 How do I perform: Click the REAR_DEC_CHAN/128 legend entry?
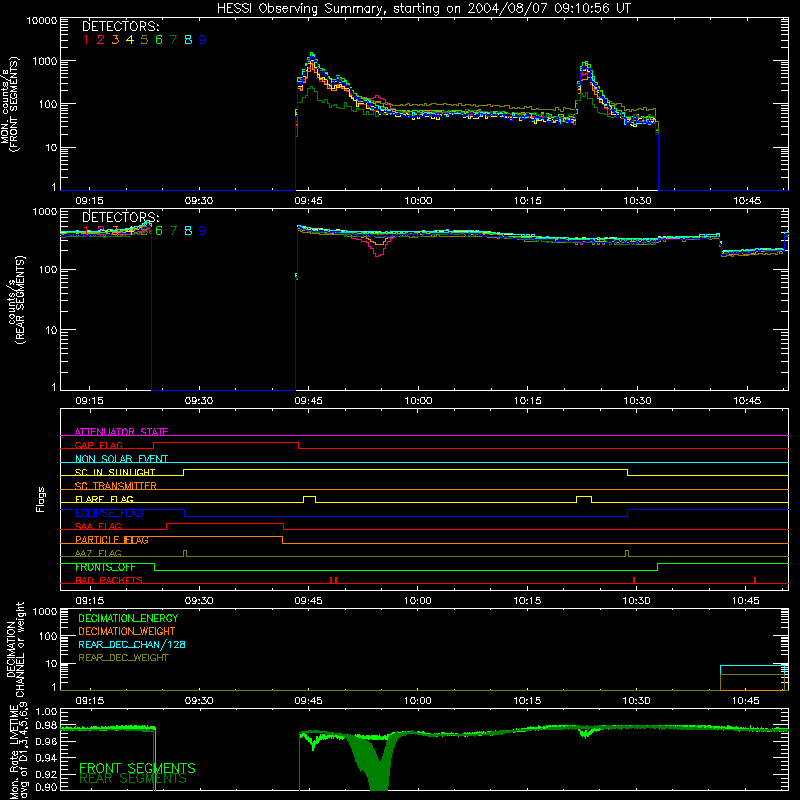[x=132, y=644]
